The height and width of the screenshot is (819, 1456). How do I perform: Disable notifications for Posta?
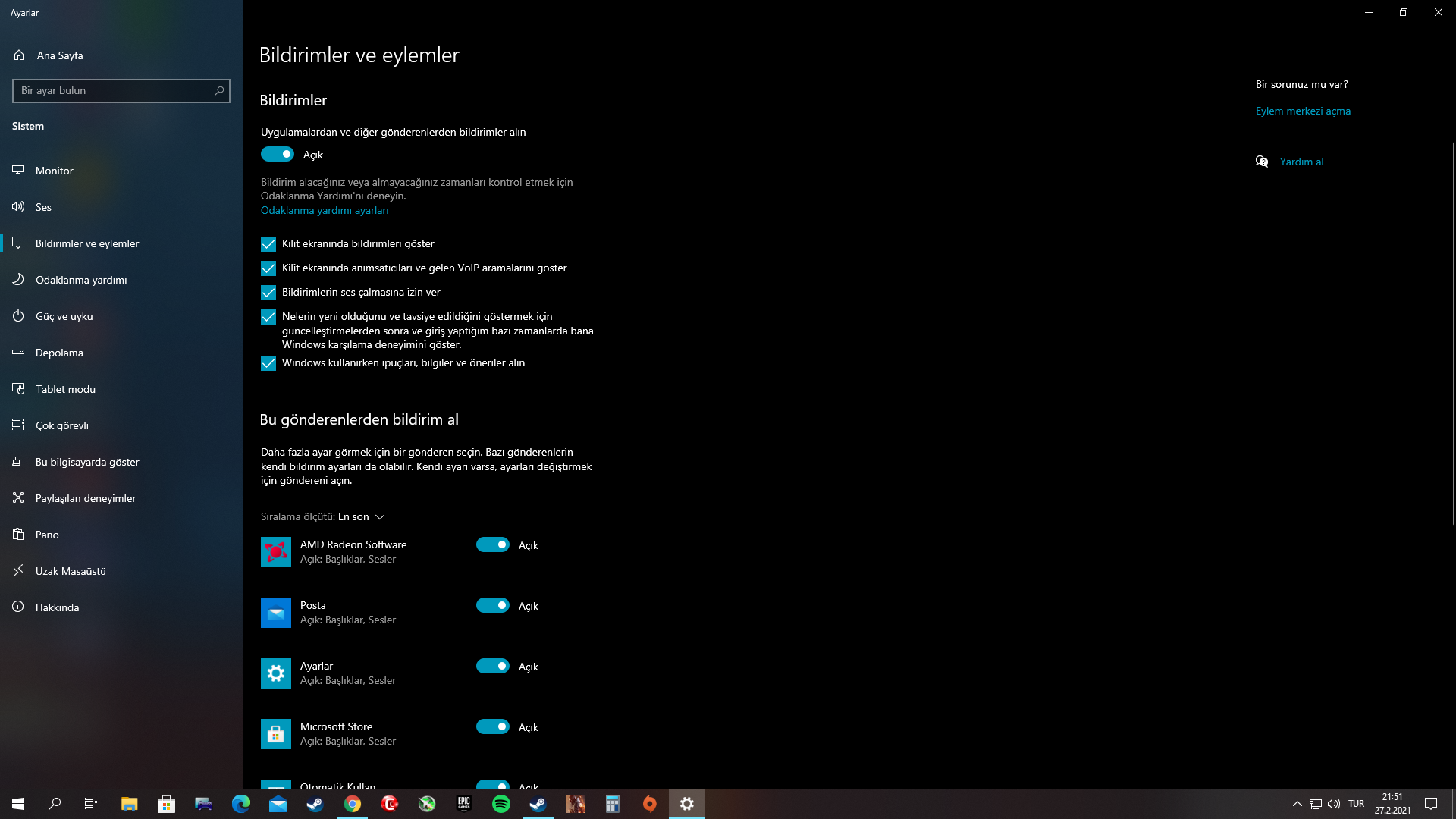(x=493, y=605)
